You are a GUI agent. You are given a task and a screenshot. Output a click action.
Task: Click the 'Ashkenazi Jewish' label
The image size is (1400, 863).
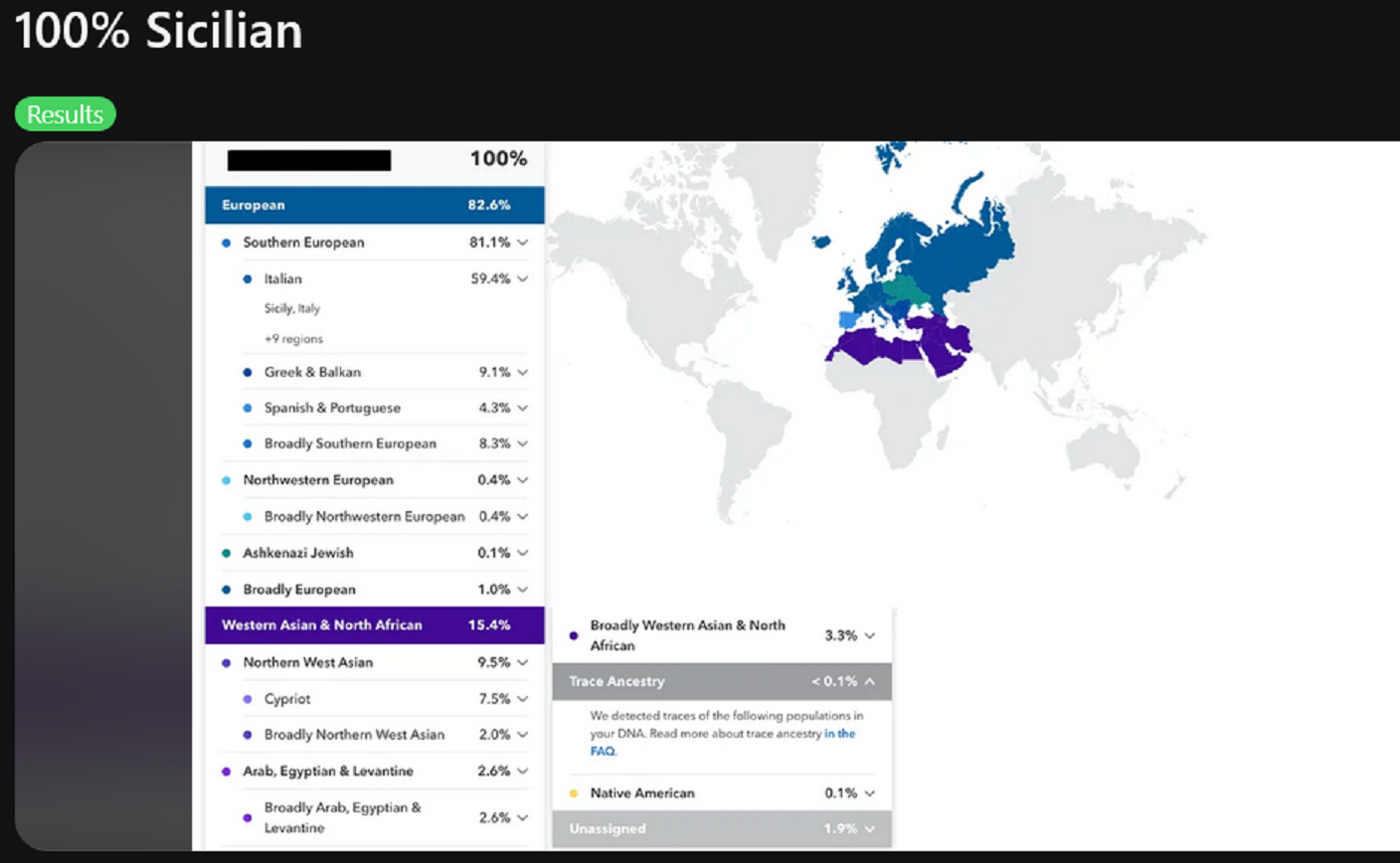(298, 553)
